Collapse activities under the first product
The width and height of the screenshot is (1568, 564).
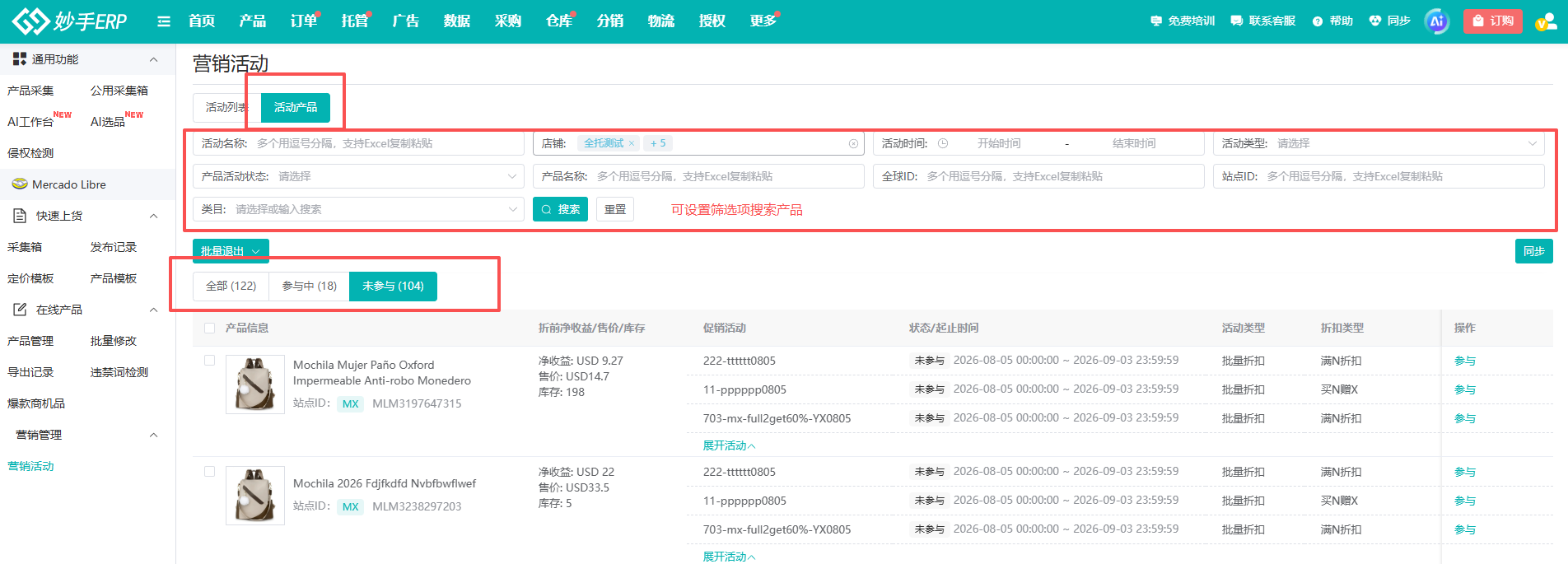point(729,445)
